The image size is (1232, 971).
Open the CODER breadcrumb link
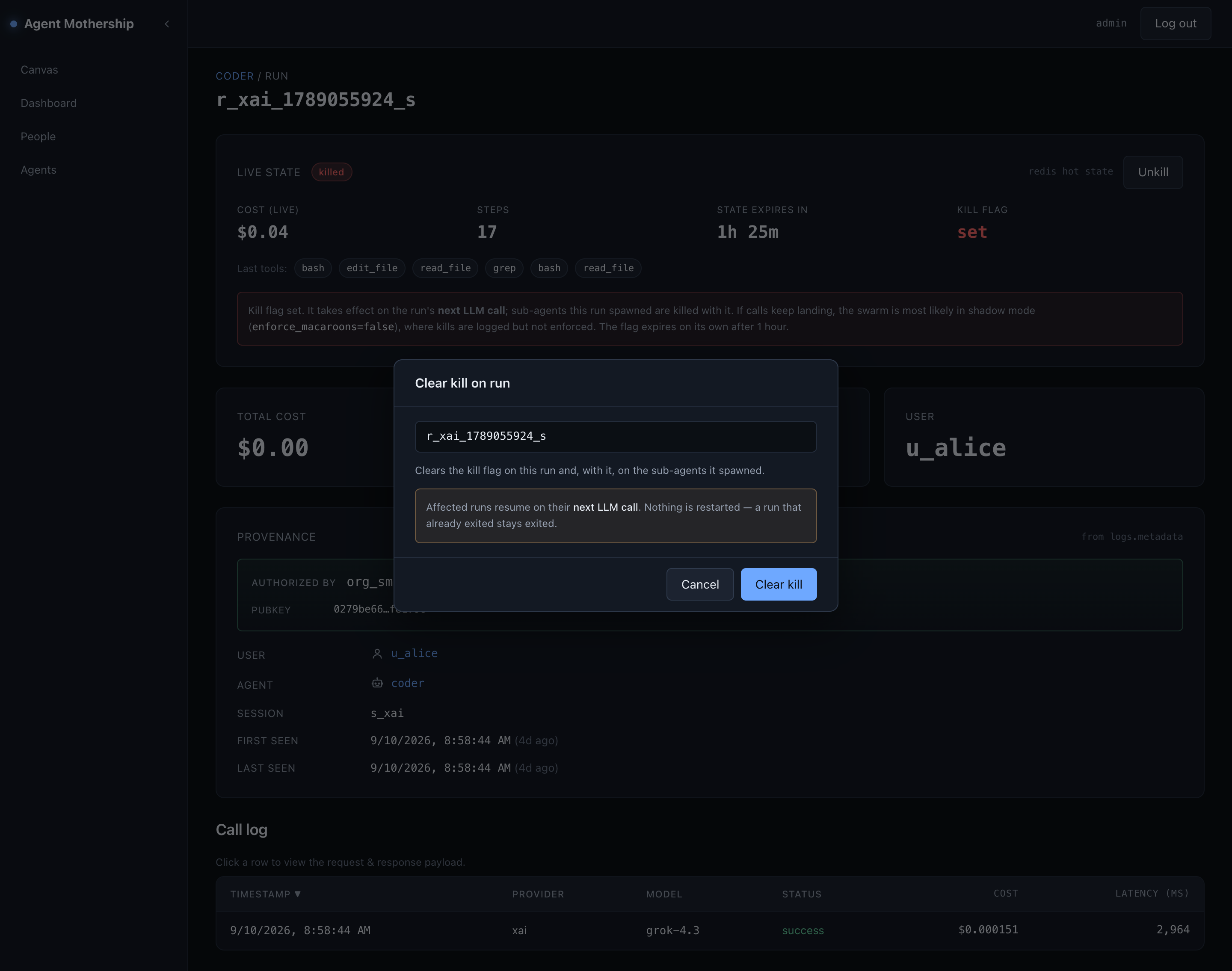pos(235,76)
